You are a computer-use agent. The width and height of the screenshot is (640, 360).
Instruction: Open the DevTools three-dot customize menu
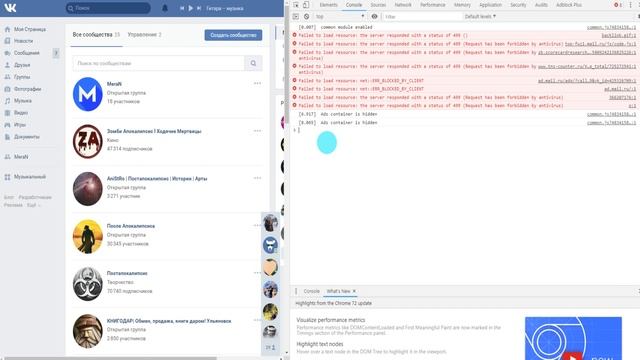(631, 5)
